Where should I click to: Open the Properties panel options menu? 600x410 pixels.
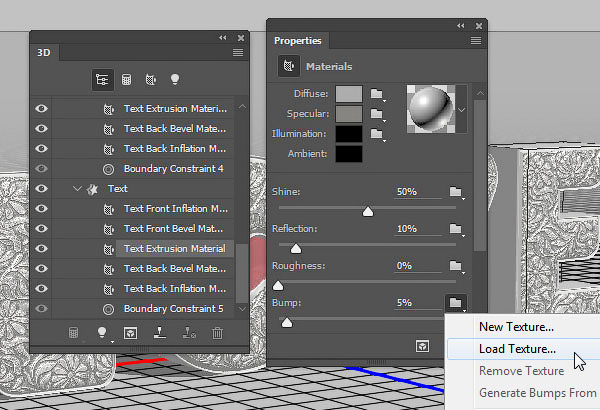click(x=476, y=41)
